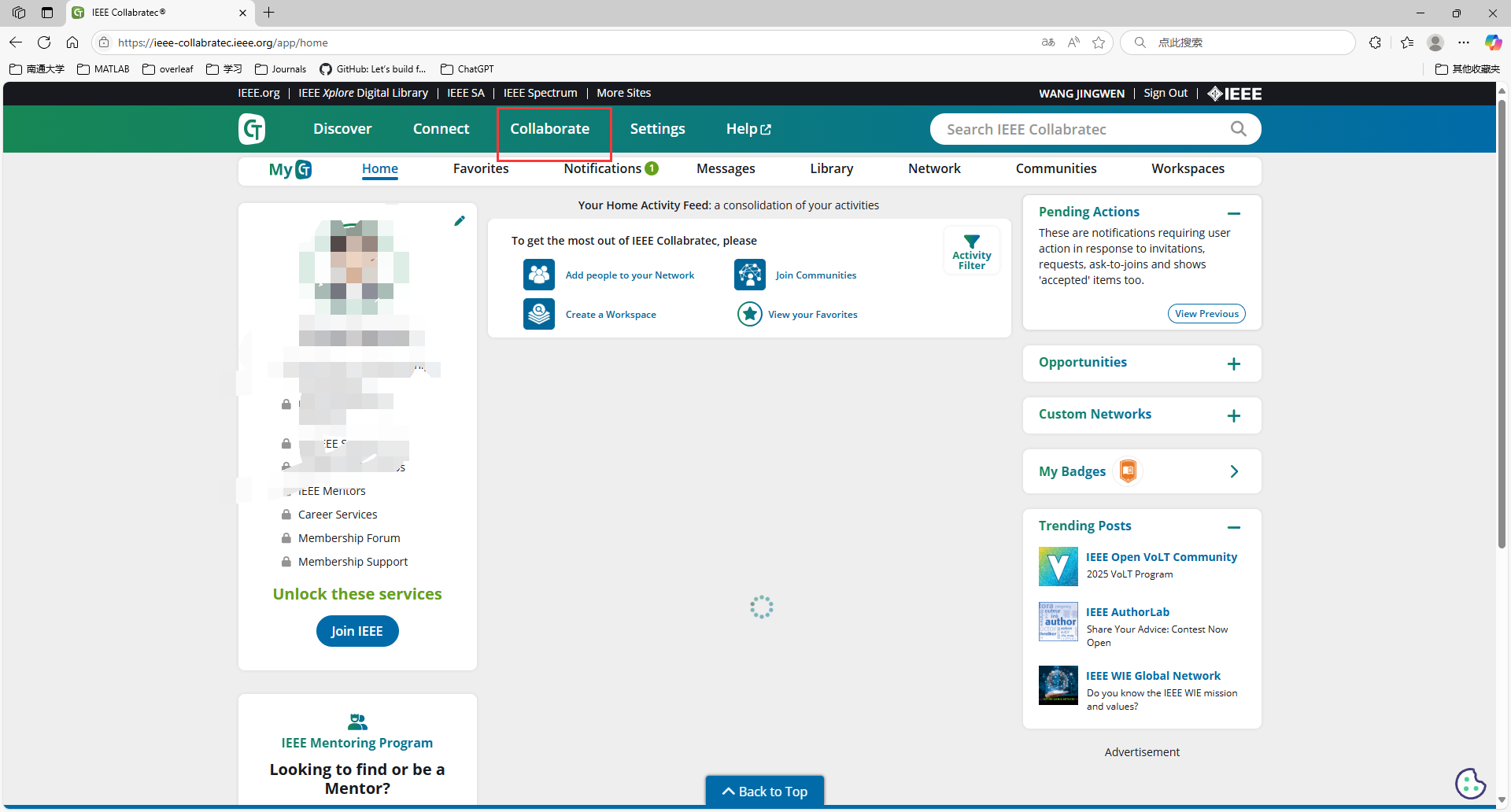The height and width of the screenshot is (812, 1511).
Task: Click the Join Communities icon
Action: click(750, 275)
